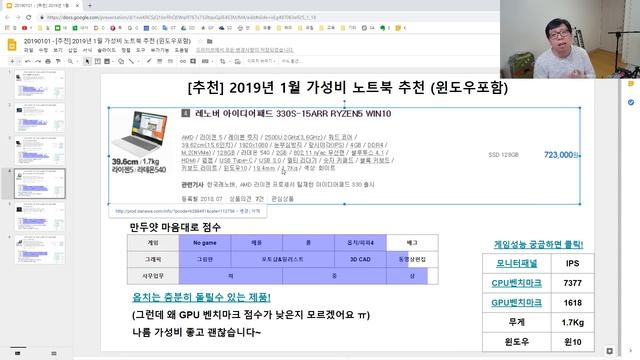Open the border dash style tool
The height and width of the screenshot is (360, 640).
click(170, 61)
